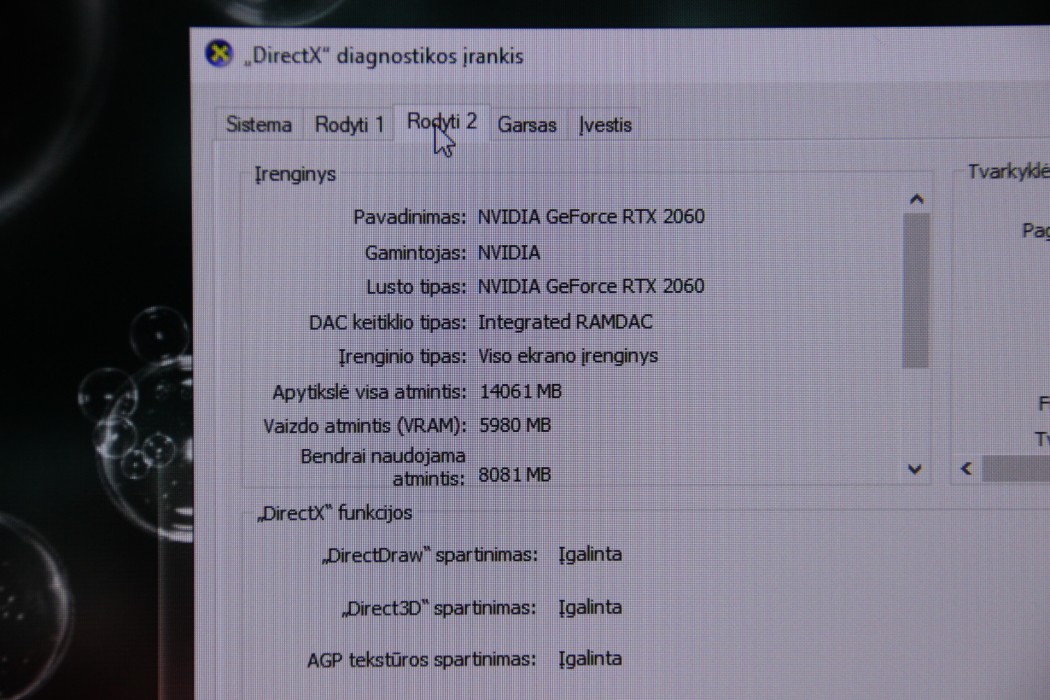Image resolution: width=1050 pixels, height=700 pixels.
Task: Click the Vaizdo atmintis (VRAM) label
Action: (x=364, y=427)
